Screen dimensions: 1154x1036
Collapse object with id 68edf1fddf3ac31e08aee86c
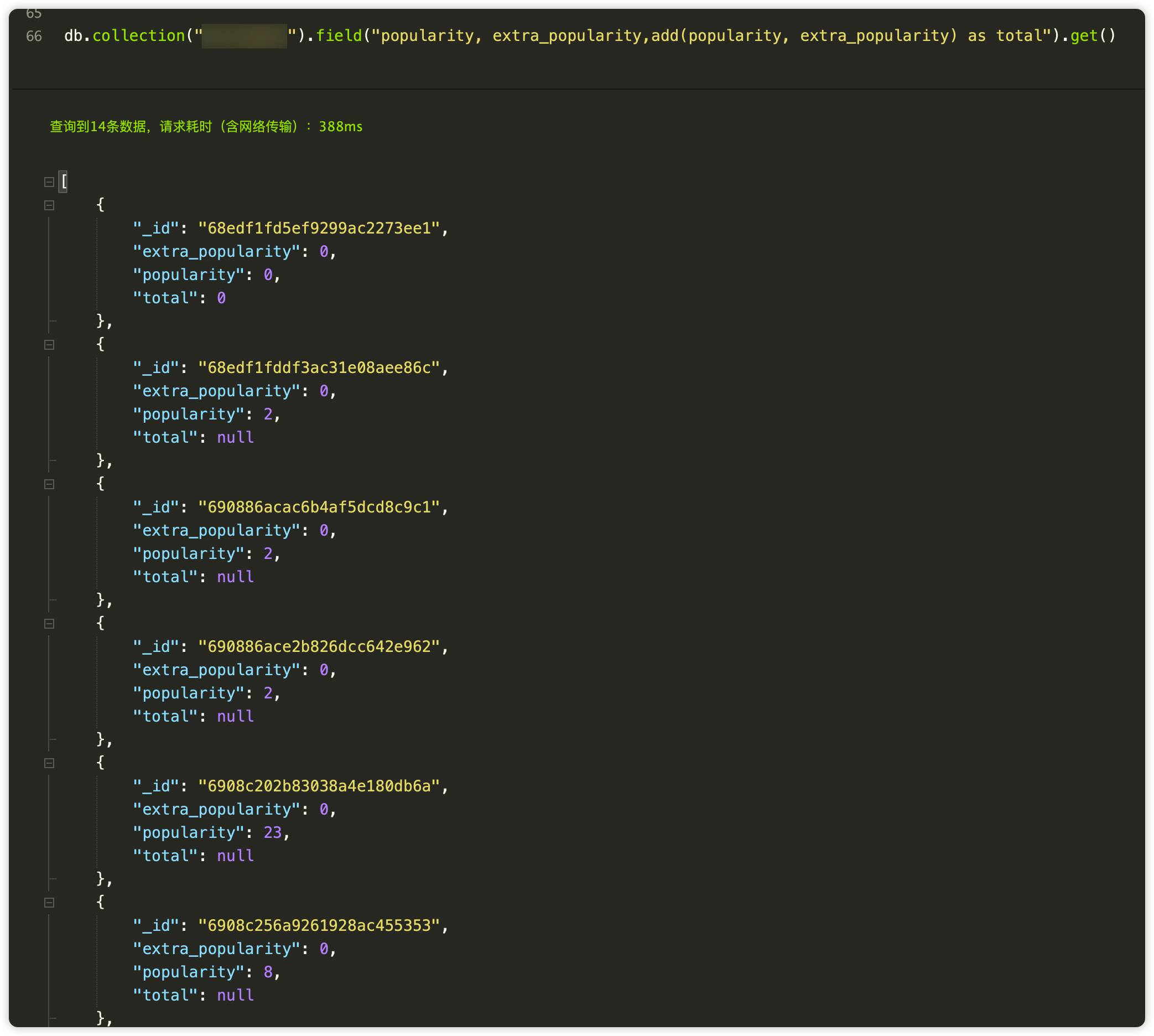[x=49, y=345]
